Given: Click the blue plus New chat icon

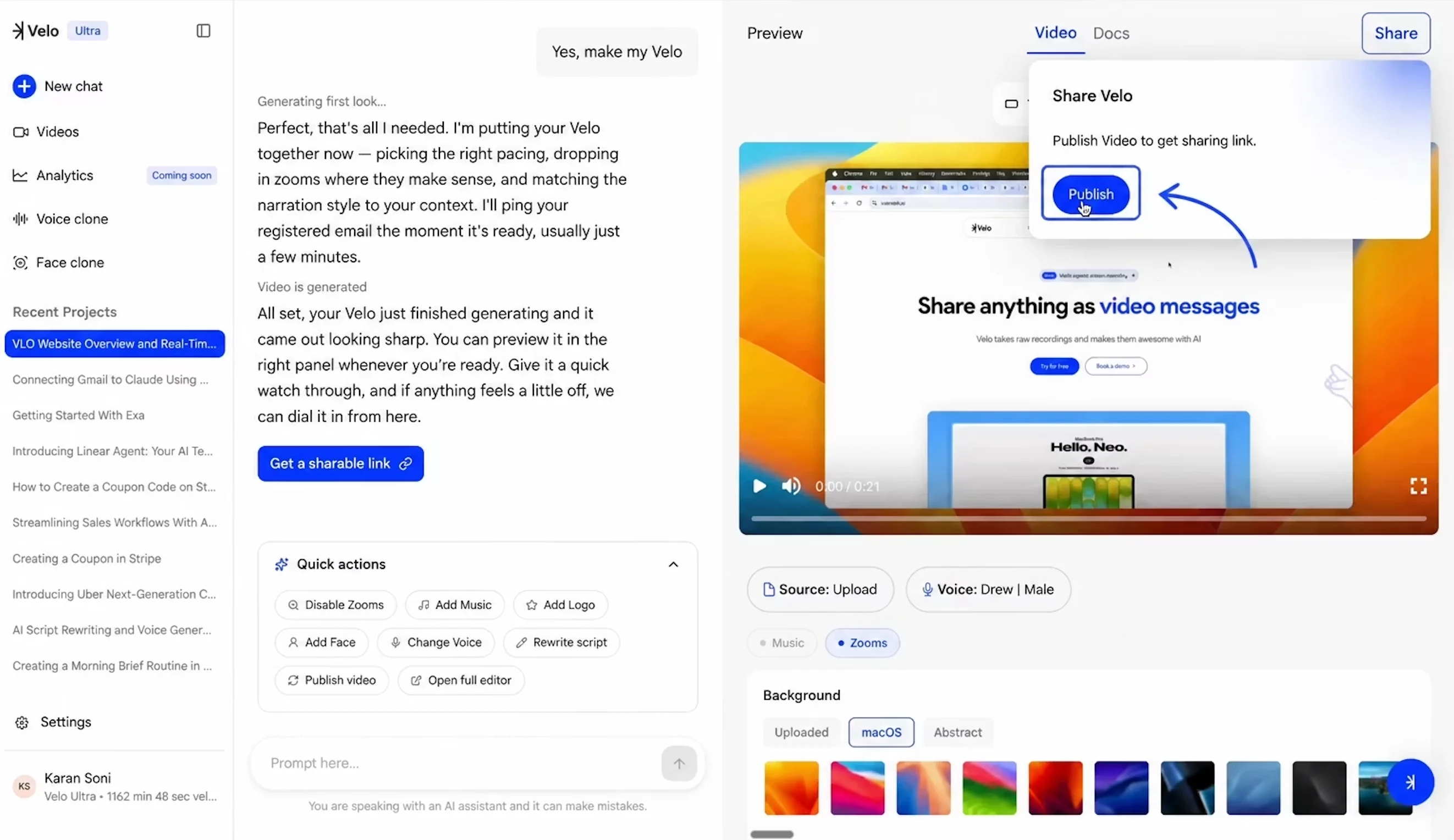Looking at the screenshot, I should tap(24, 86).
